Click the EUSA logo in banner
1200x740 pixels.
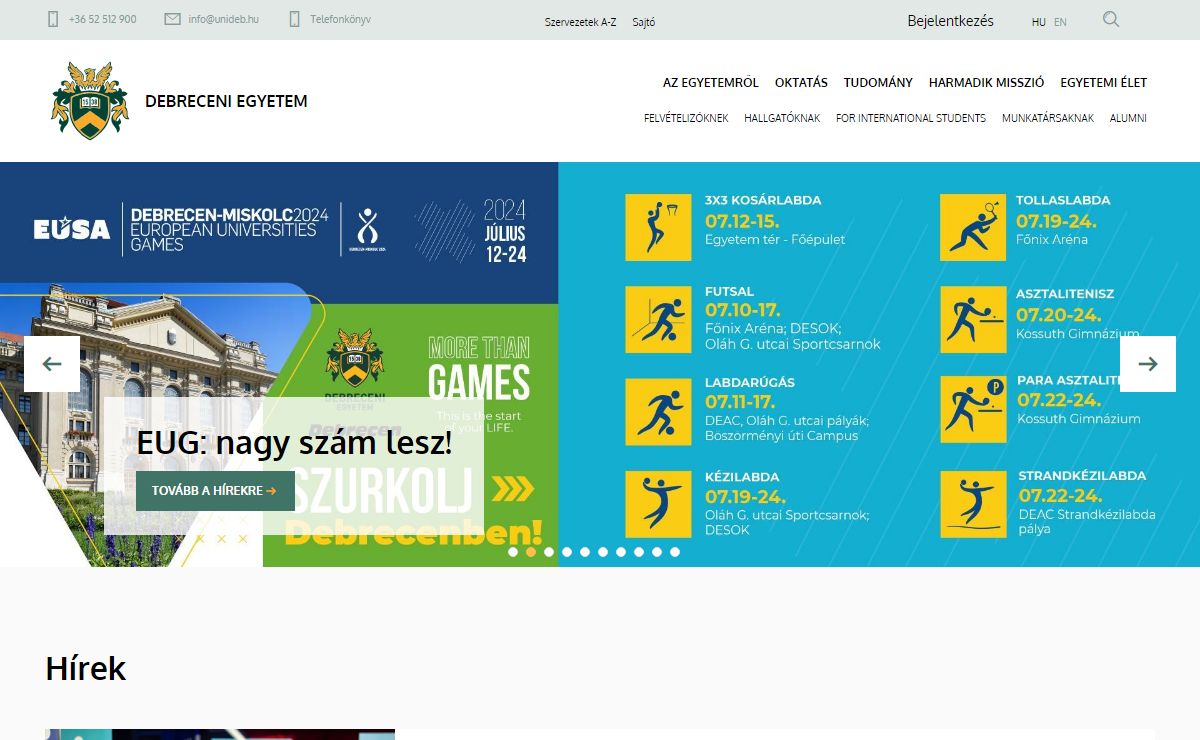(72, 230)
